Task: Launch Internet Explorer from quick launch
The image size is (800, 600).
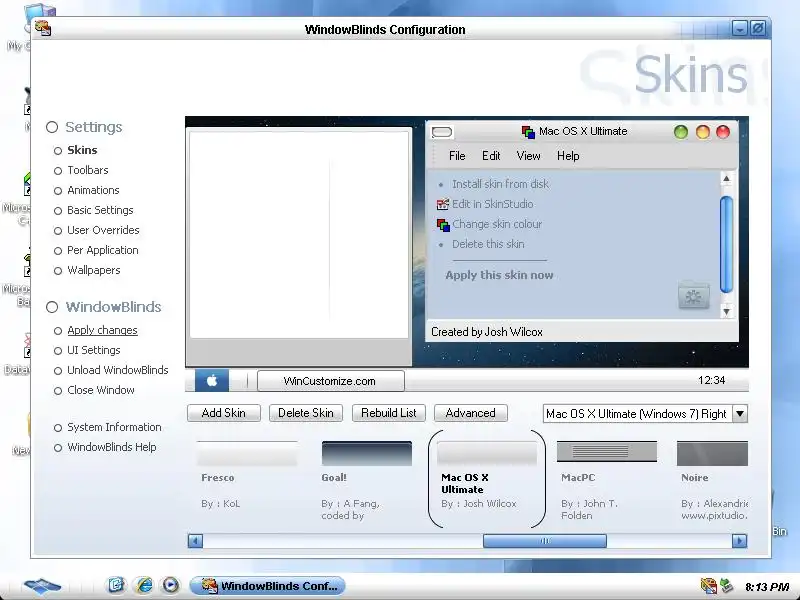Action: (144, 585)
